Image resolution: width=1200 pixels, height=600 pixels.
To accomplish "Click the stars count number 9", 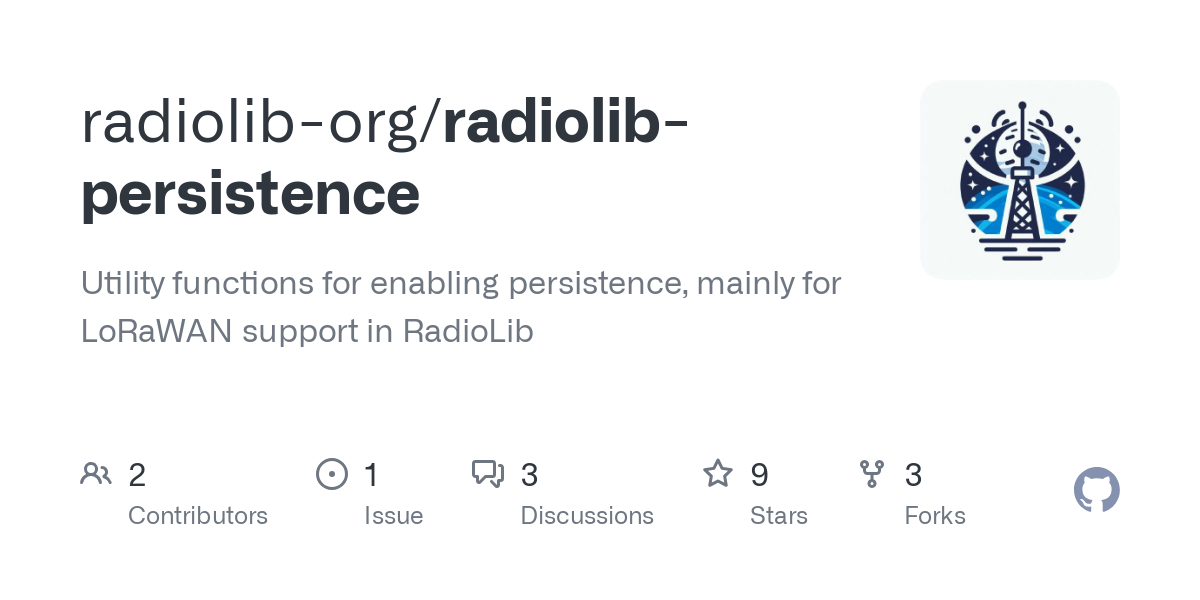I will 759,475.
